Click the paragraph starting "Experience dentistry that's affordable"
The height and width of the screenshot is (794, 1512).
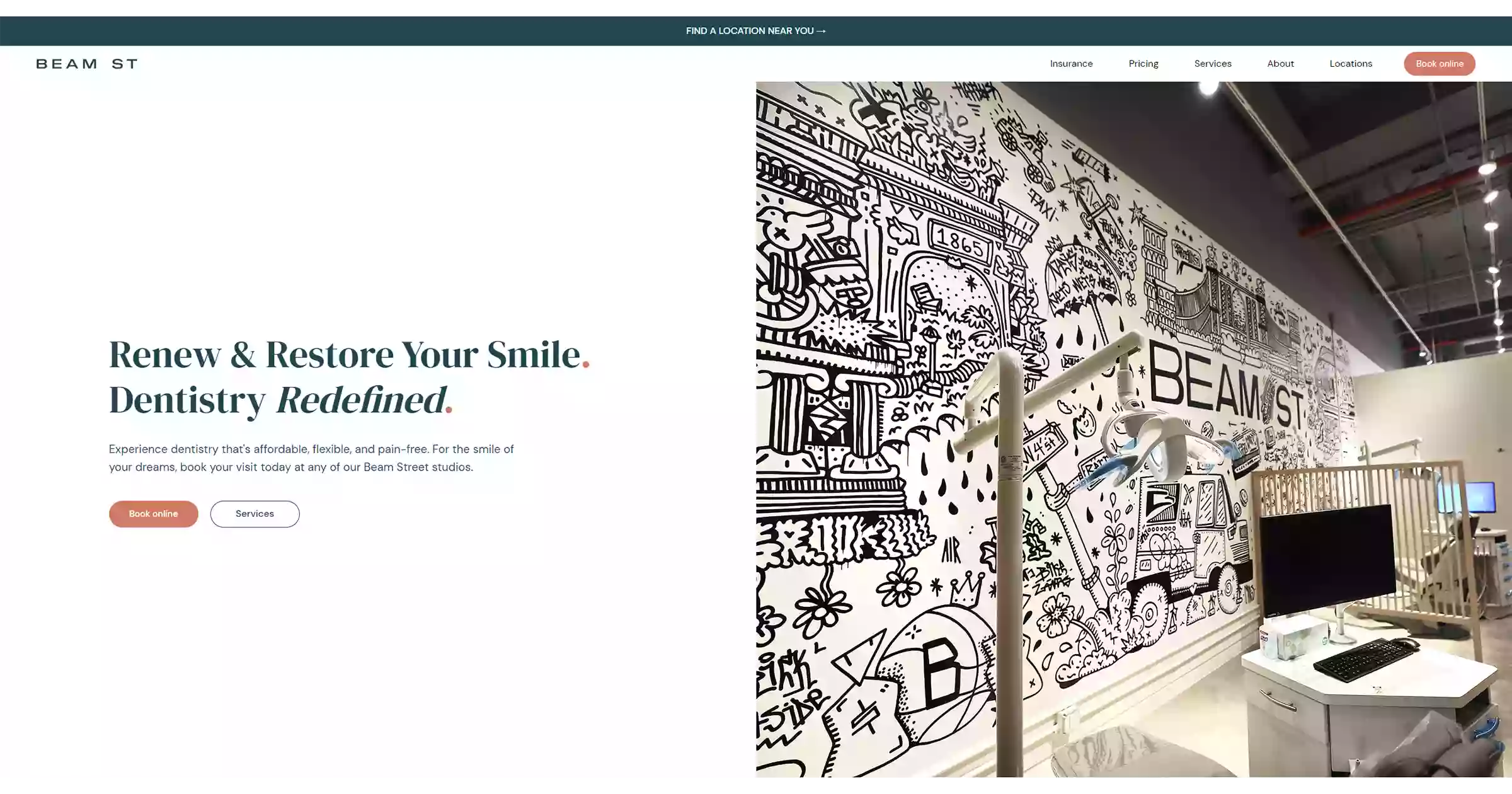pos(311,458)
